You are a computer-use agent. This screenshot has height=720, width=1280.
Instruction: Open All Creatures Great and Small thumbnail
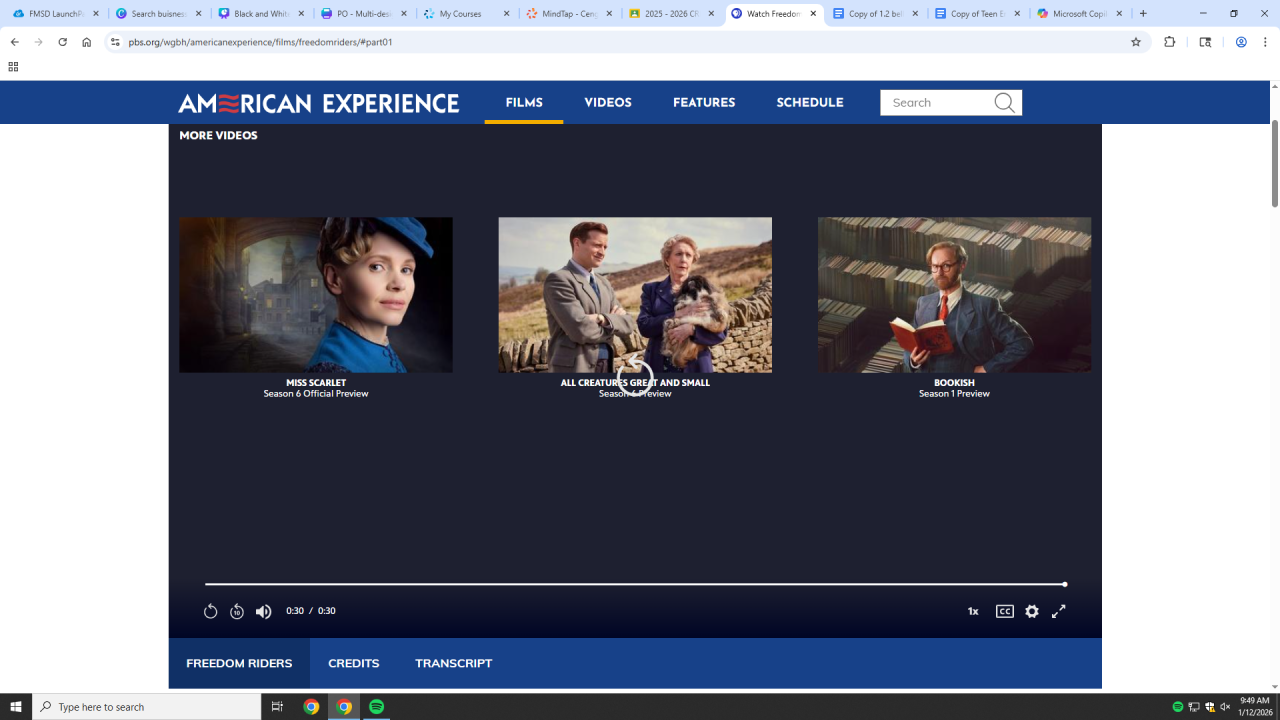coord(635,295)
